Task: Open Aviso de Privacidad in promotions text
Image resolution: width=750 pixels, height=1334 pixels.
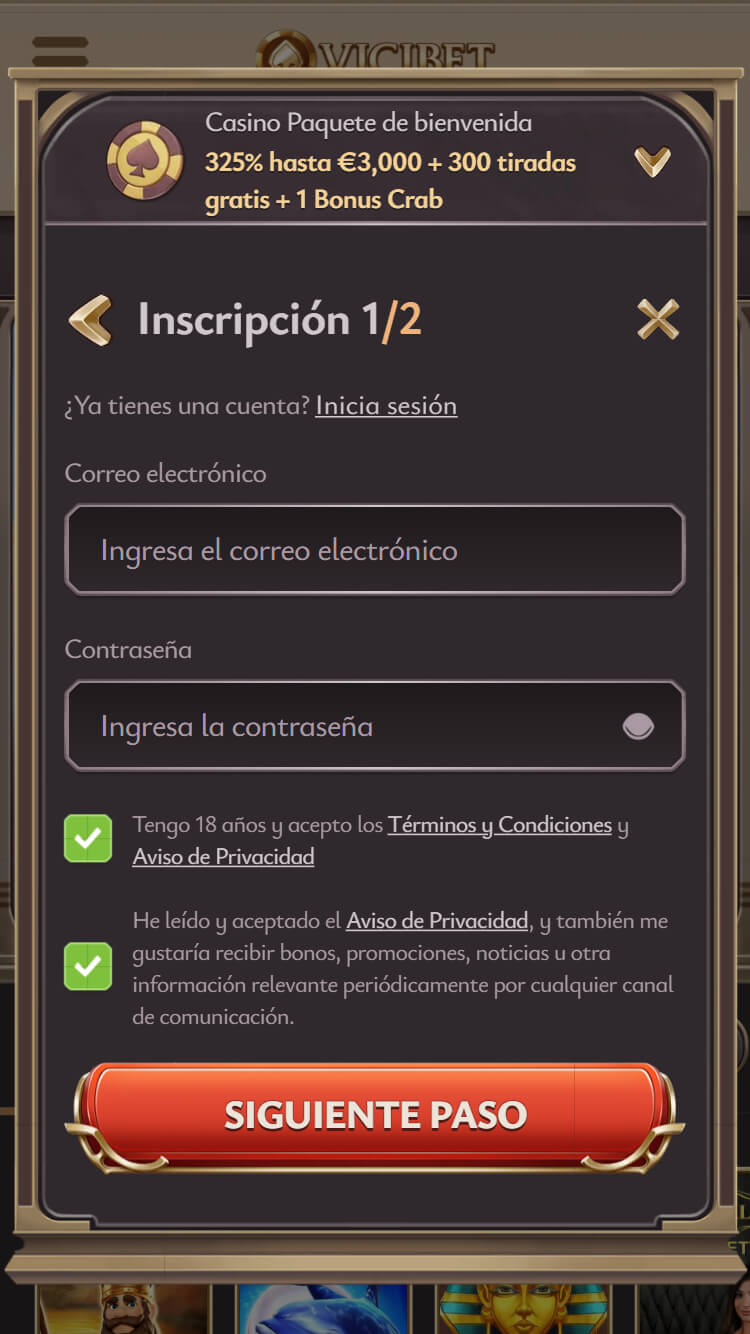Action: tap(437, 921)
